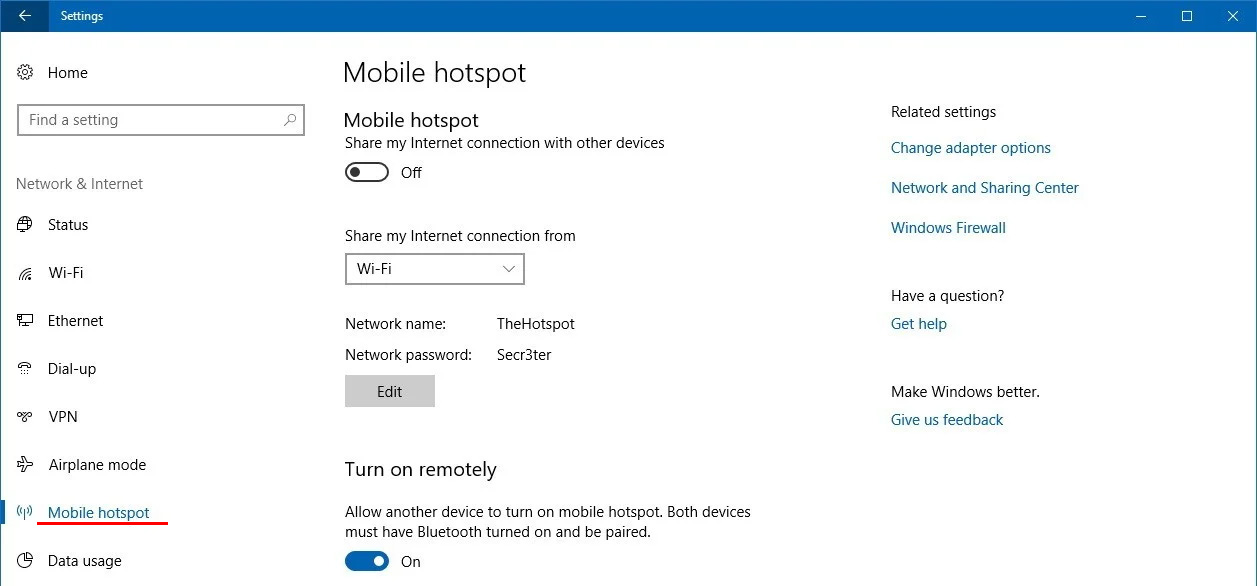The height and width of the screenshot is (586, 1257).
Task: Click the Dial-up icon in sidebar
Action: 25,369
